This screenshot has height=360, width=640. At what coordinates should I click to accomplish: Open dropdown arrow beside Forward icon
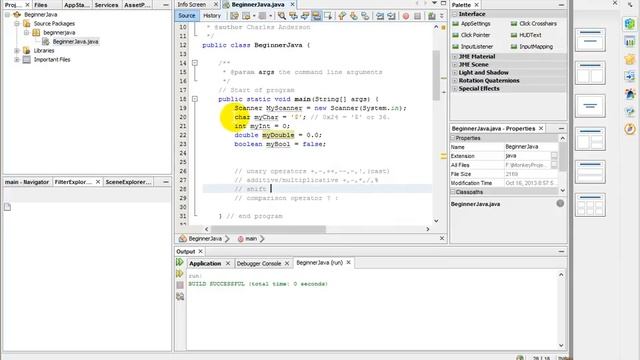click(x=270, y=16)
